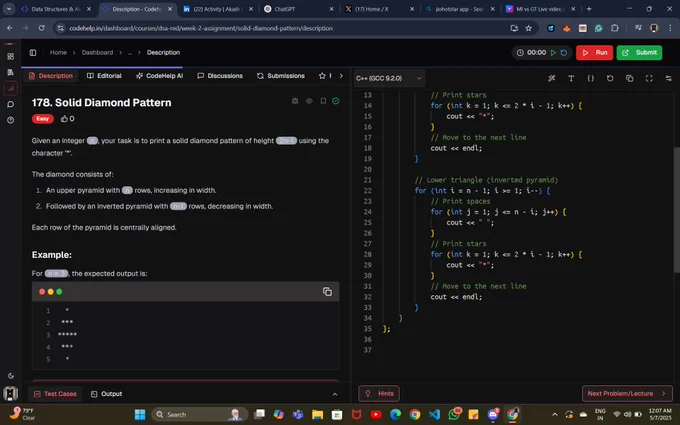Open the document icon in left sidebar

tap(10, 72)
